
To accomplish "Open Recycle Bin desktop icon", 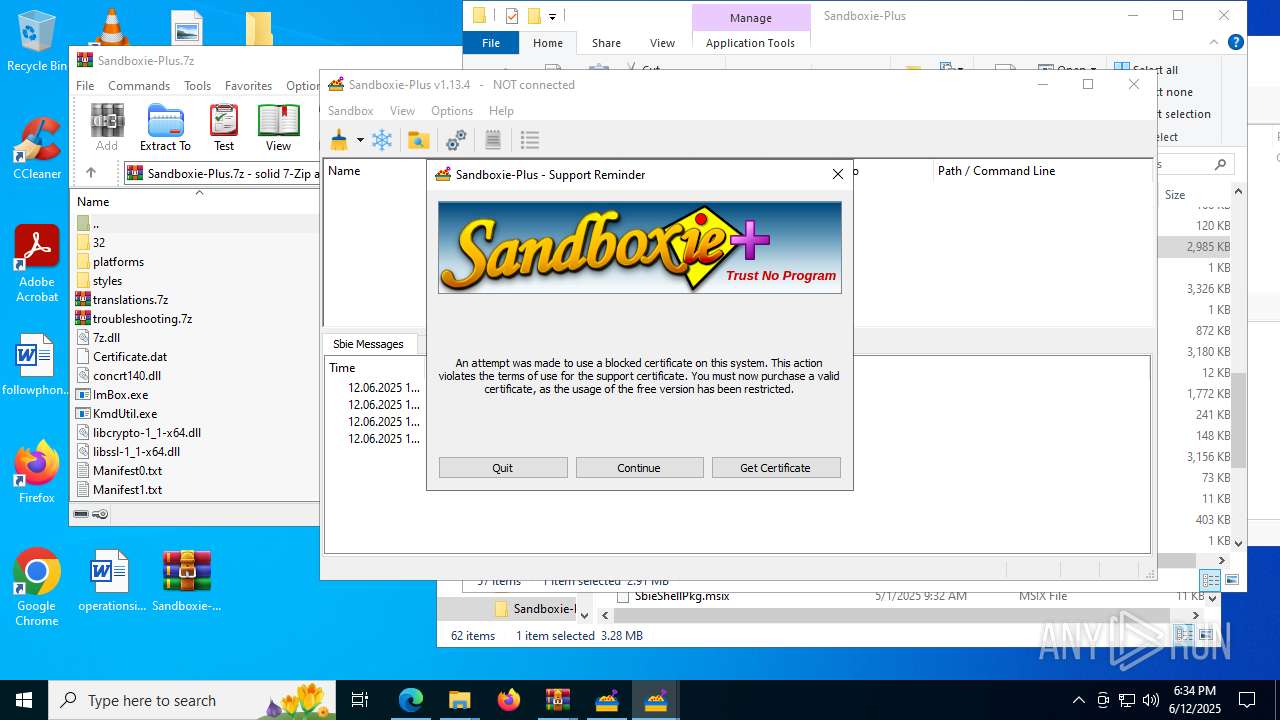I will click(x=37, y=41).
